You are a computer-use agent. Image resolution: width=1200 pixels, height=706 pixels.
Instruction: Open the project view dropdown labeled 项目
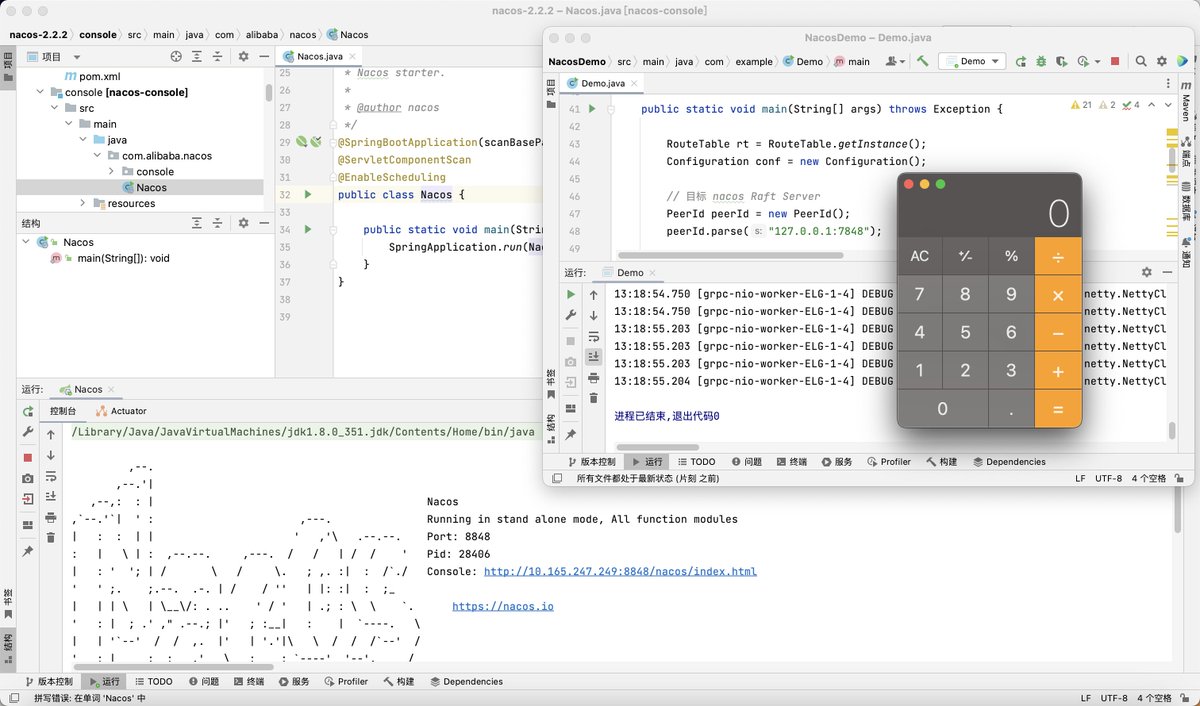tap(53, 57)
